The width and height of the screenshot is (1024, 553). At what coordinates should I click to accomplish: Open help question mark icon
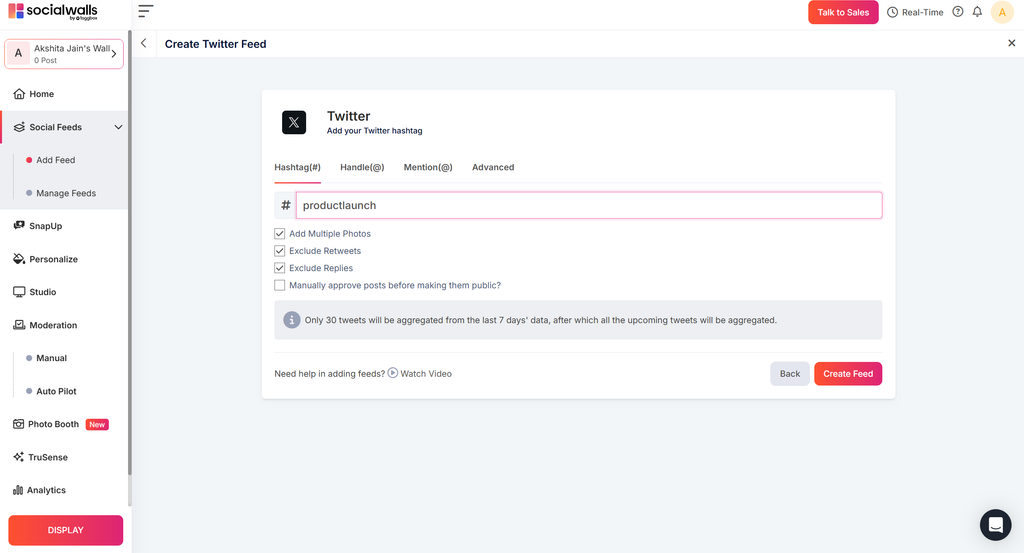coord(957,12)
